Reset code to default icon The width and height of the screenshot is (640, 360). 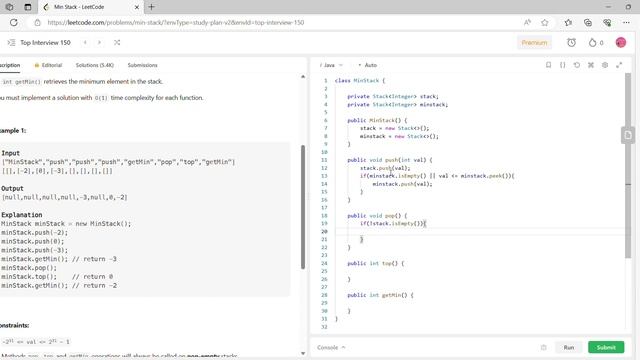[577, 65]
